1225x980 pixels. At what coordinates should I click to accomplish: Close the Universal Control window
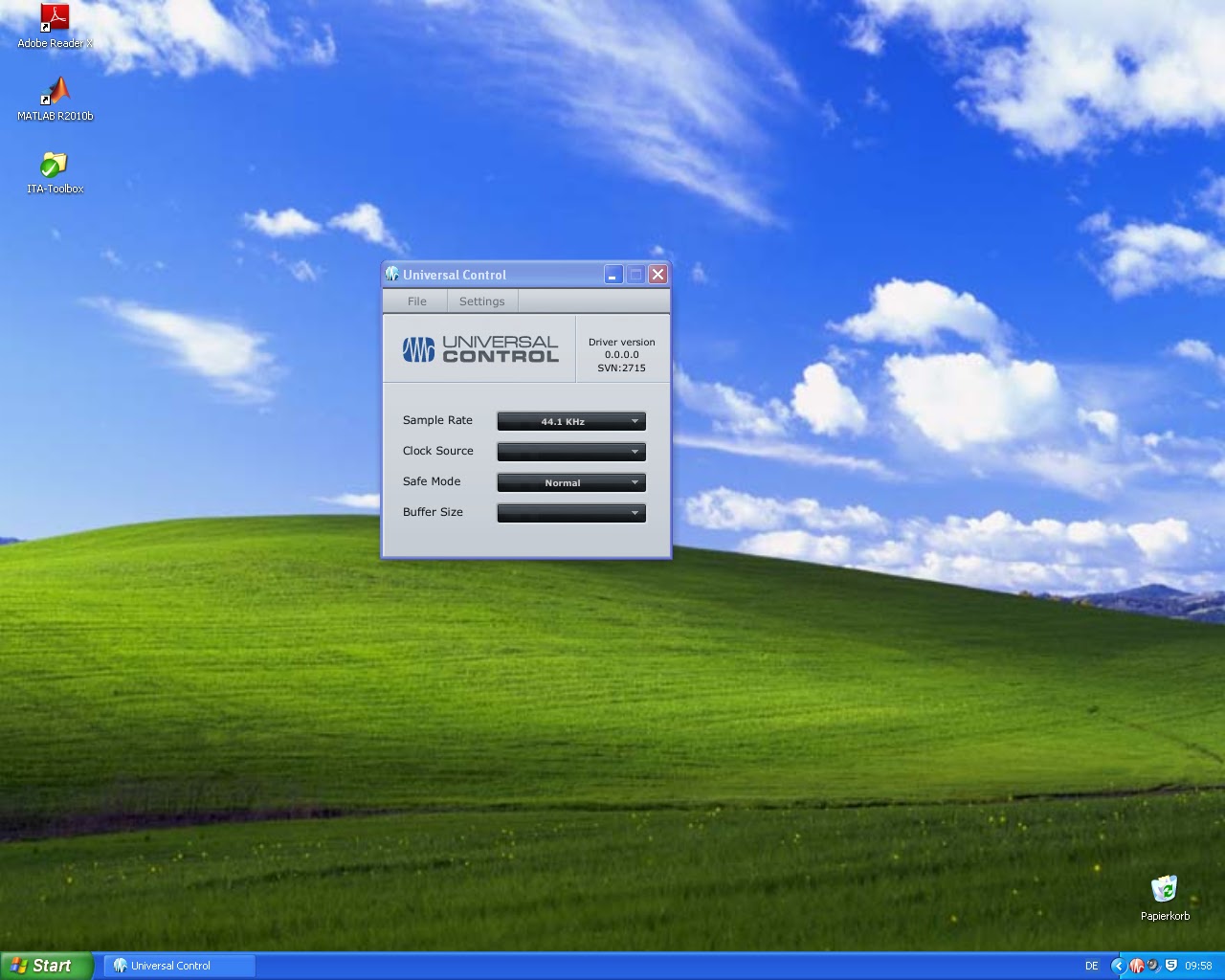pos(657,275)
